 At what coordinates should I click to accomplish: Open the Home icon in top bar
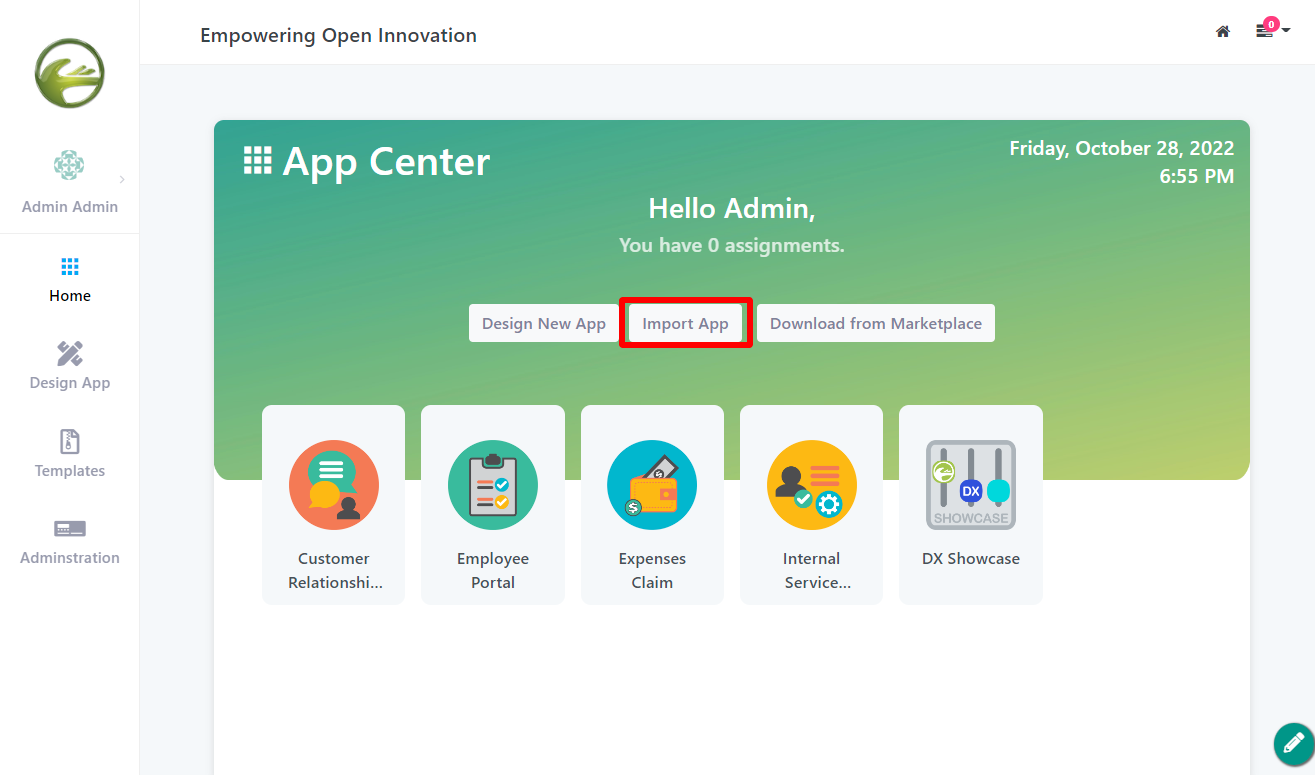pos(1222,32)
